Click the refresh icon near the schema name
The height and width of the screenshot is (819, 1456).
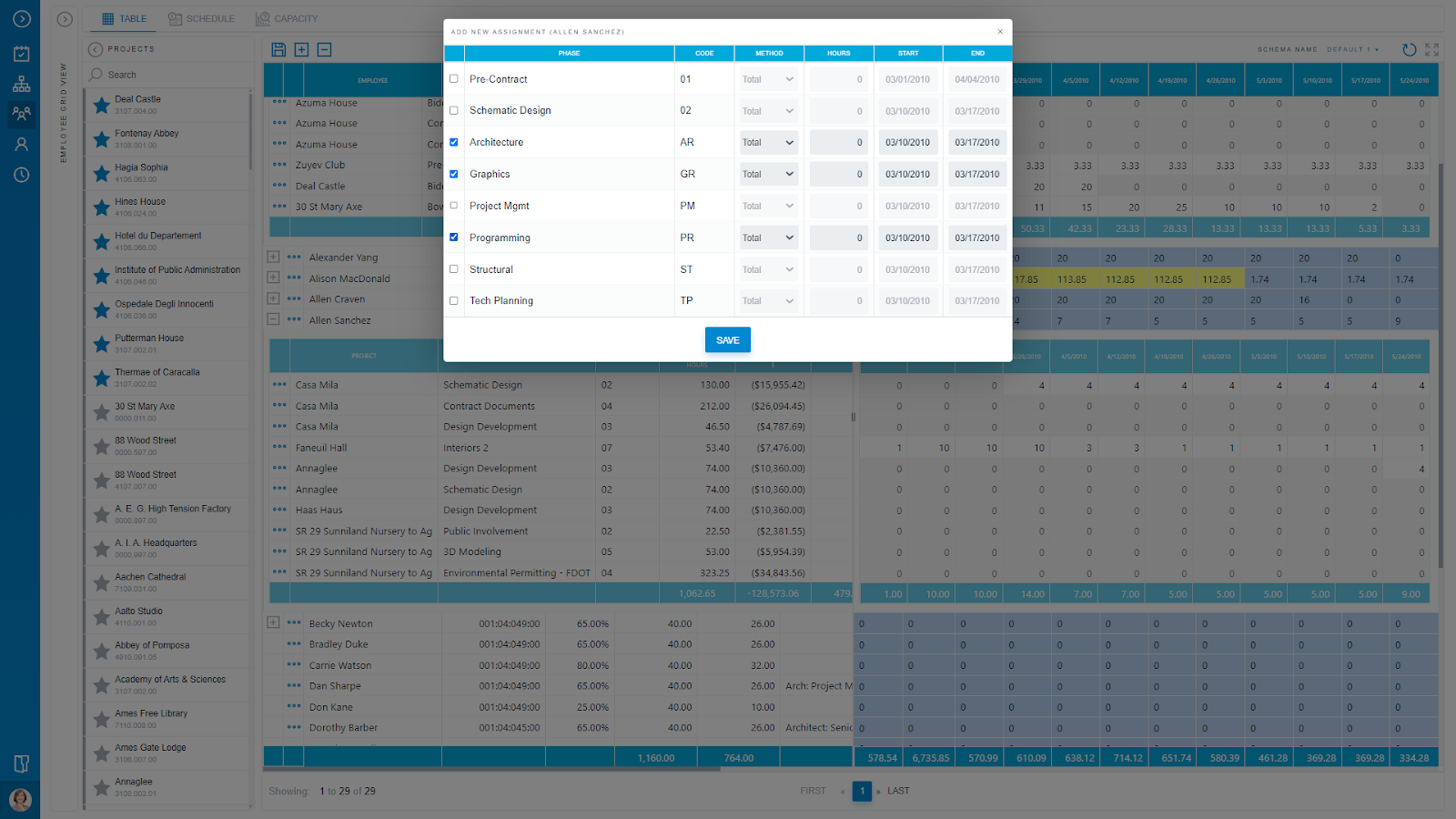coord(1409,50)
